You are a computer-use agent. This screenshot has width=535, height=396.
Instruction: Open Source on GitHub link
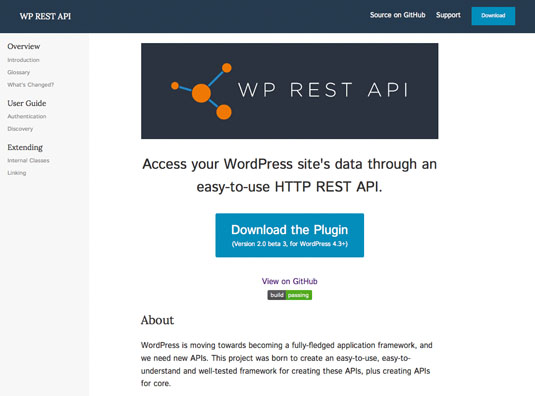[397, 15]
